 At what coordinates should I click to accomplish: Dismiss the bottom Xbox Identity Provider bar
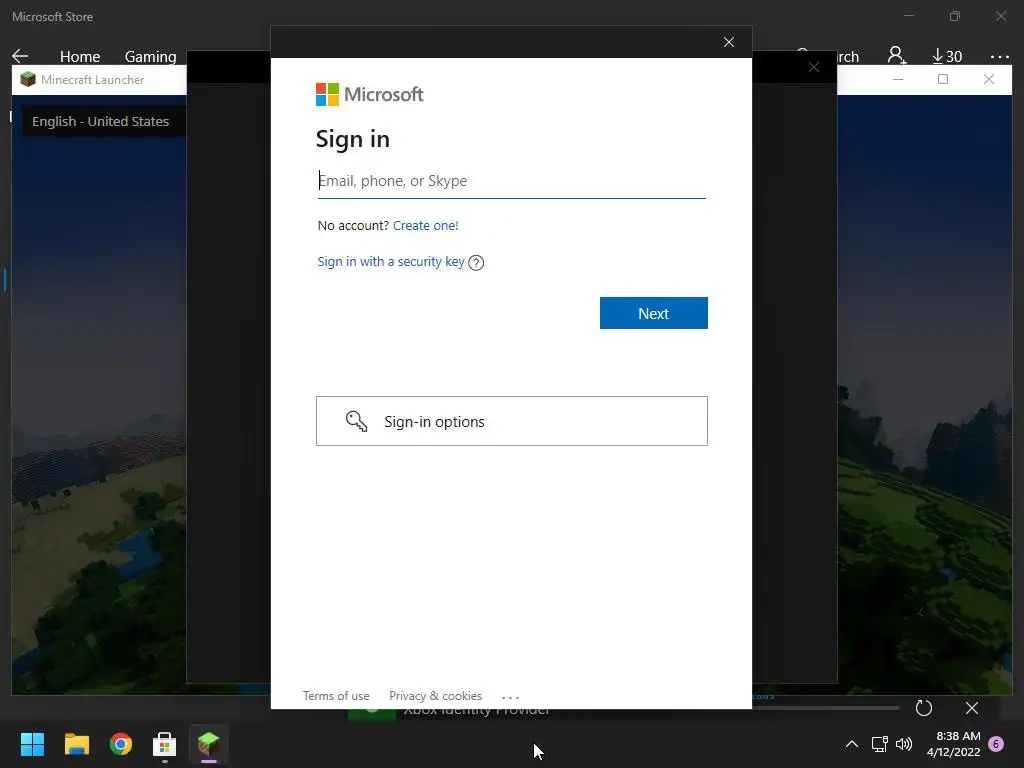point(972,708)
